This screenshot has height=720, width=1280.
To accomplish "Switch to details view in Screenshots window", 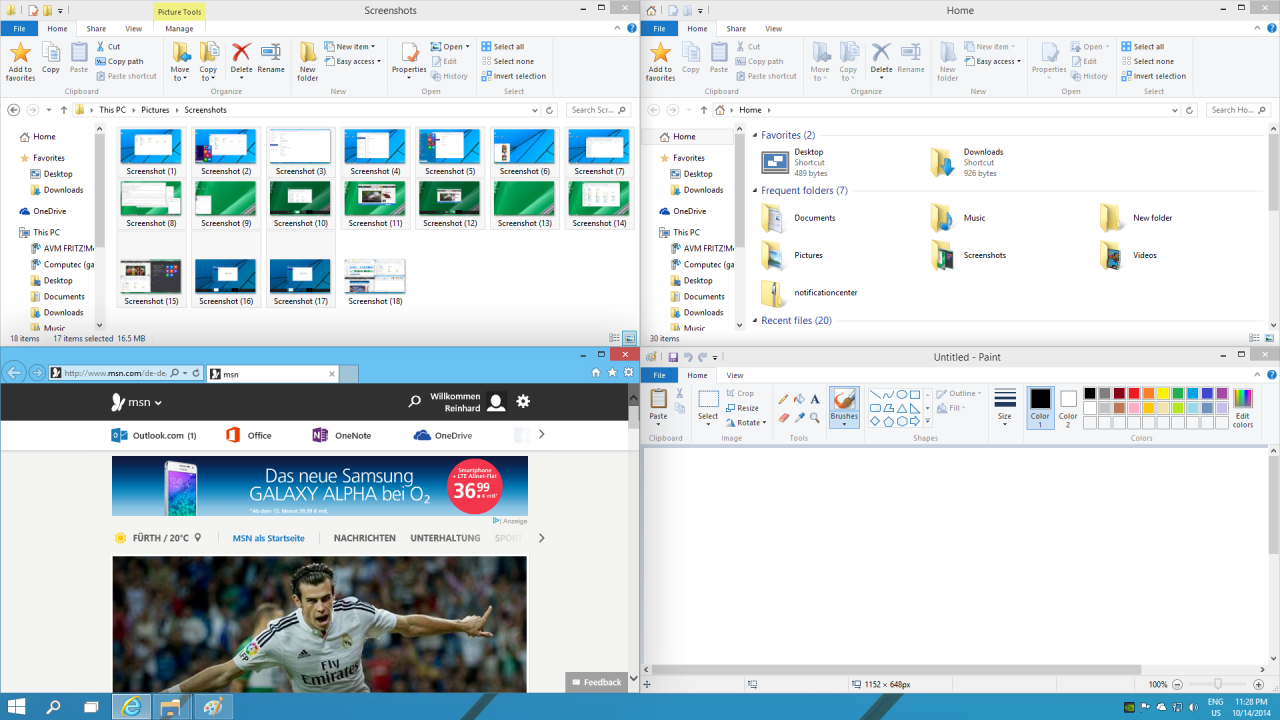I will point(615,339).
